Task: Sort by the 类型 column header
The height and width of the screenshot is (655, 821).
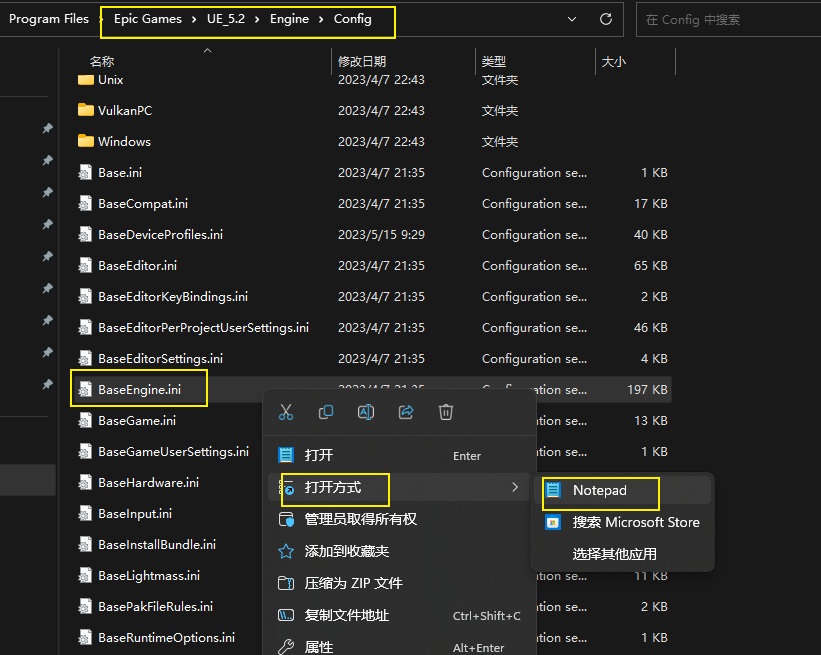Action: [x=494, y=61]
